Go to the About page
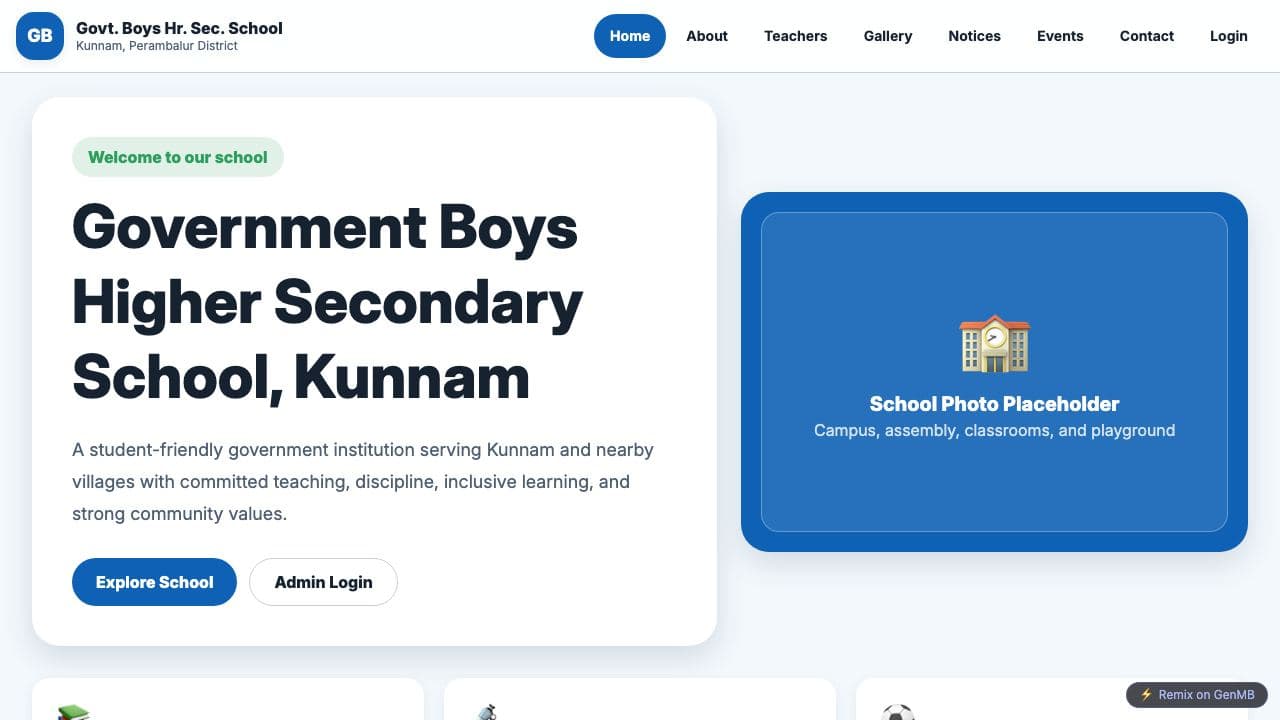The width and height of the screenshot is (1280, 720). click(x=707, y=36)
